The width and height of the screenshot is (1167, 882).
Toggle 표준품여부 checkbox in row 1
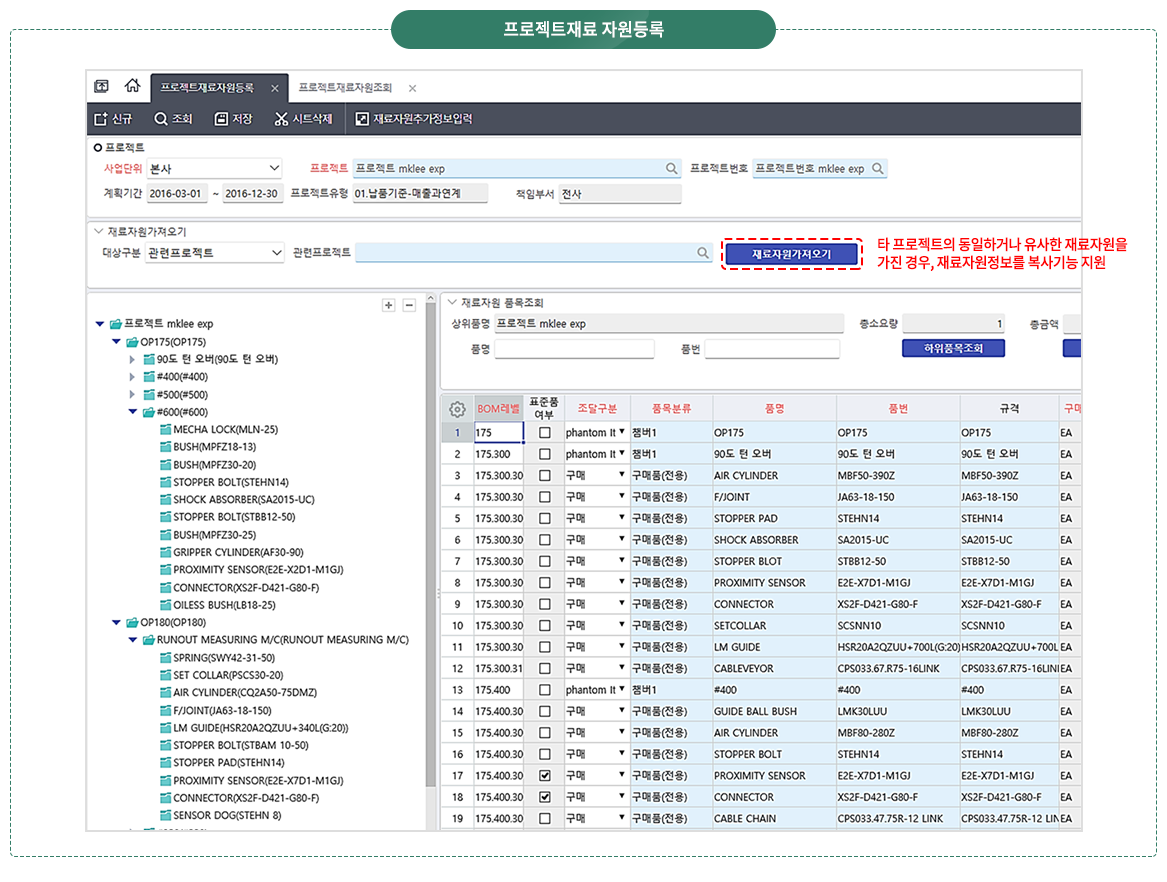(x=545, y=432)
